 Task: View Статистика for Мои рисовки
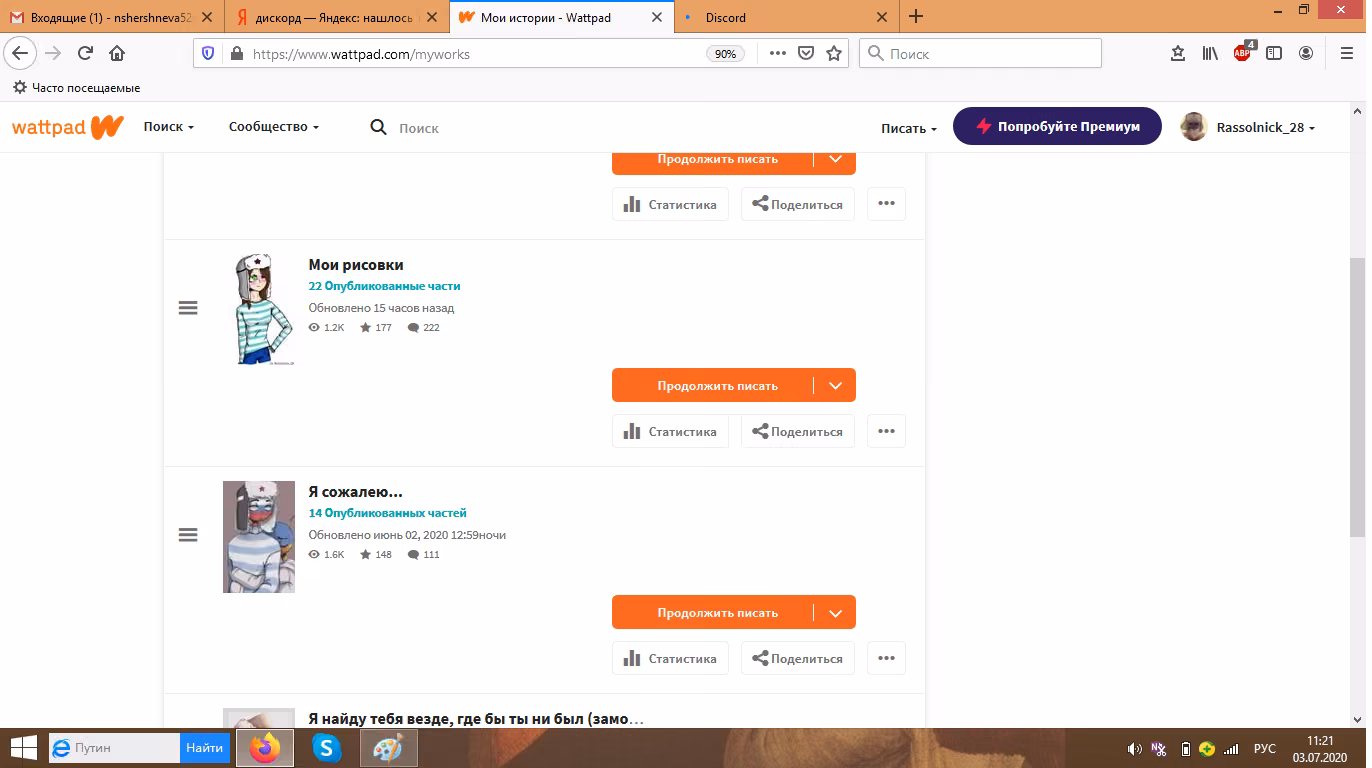click(670, 431)
